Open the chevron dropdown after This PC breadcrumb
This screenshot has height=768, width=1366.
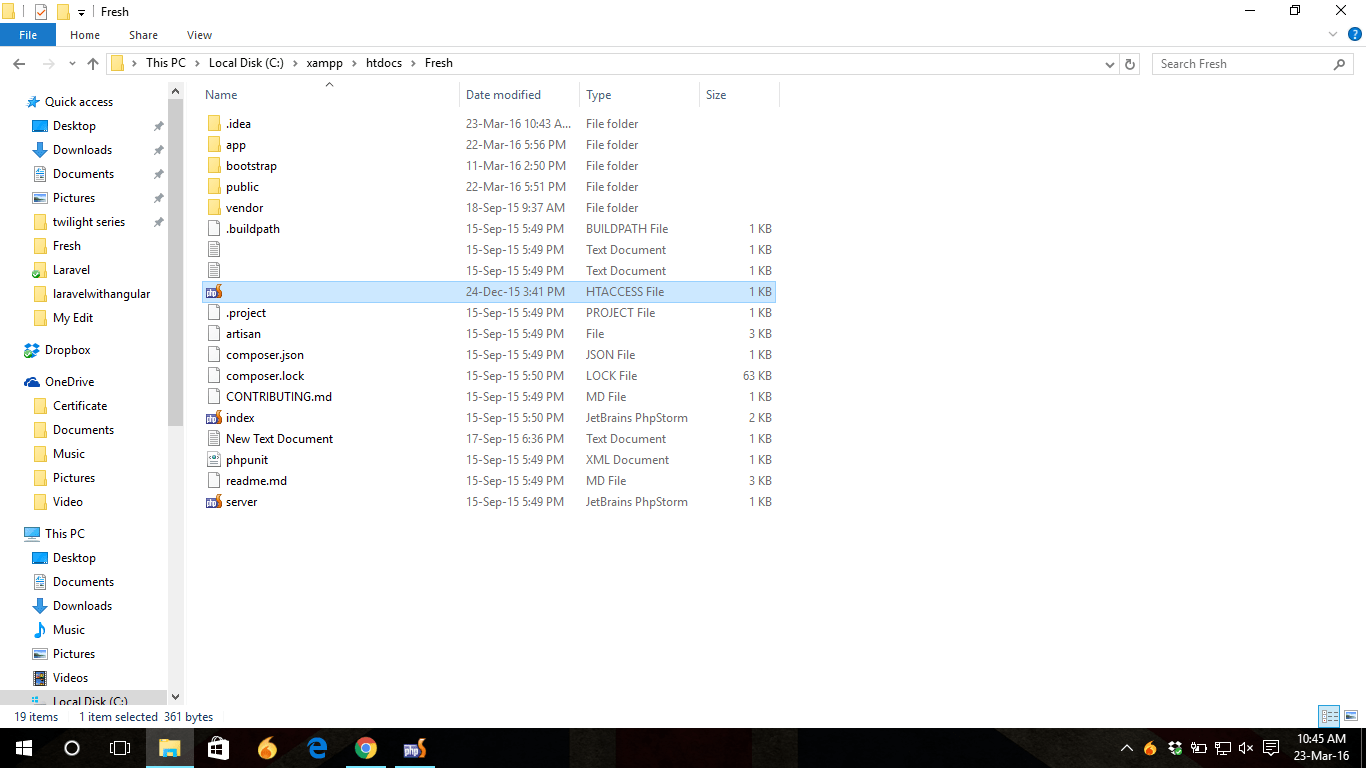click(x=197, y=63)
